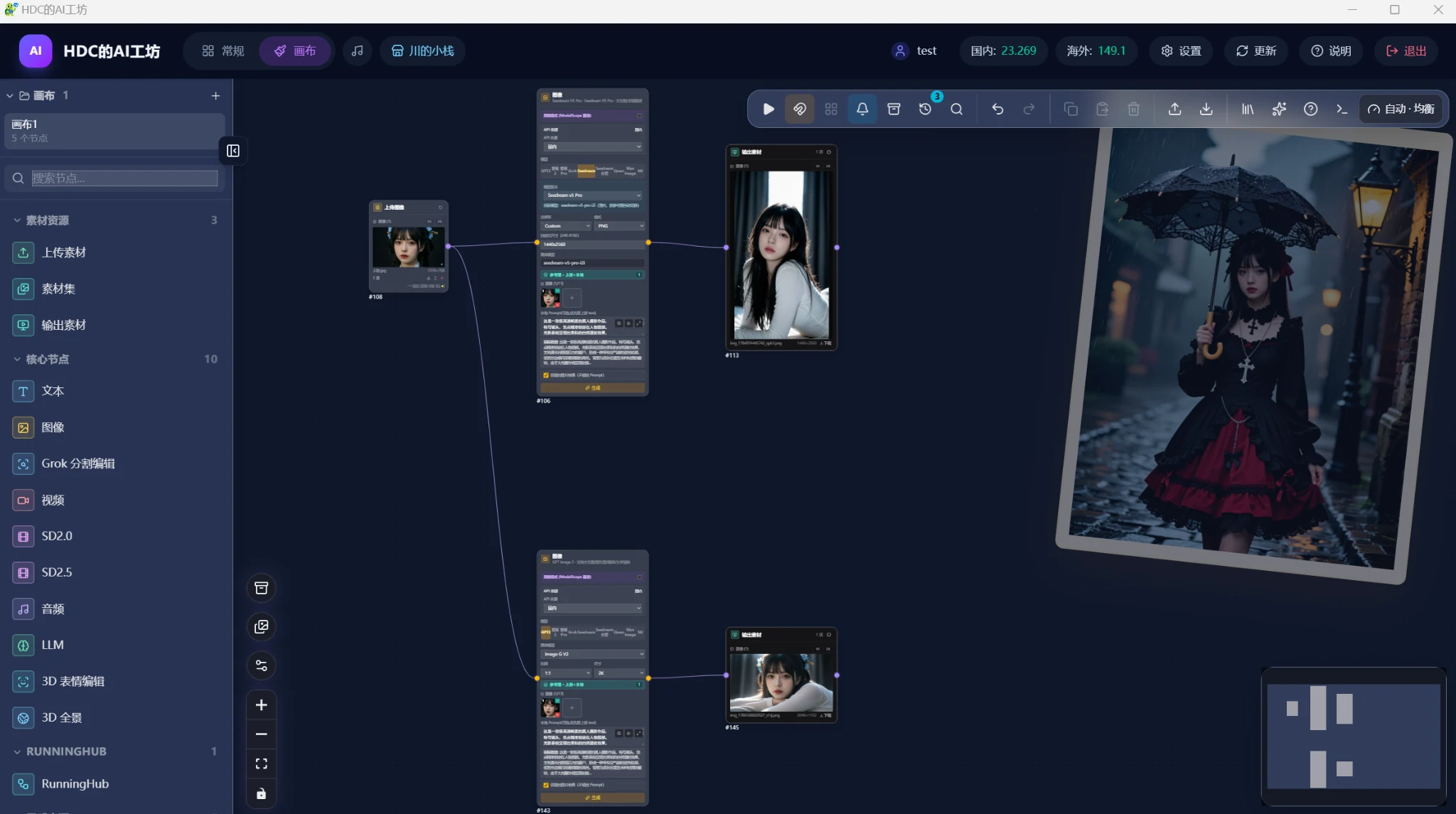
Task: Add an SD2.0 node
Action: (x=114, y=537)
